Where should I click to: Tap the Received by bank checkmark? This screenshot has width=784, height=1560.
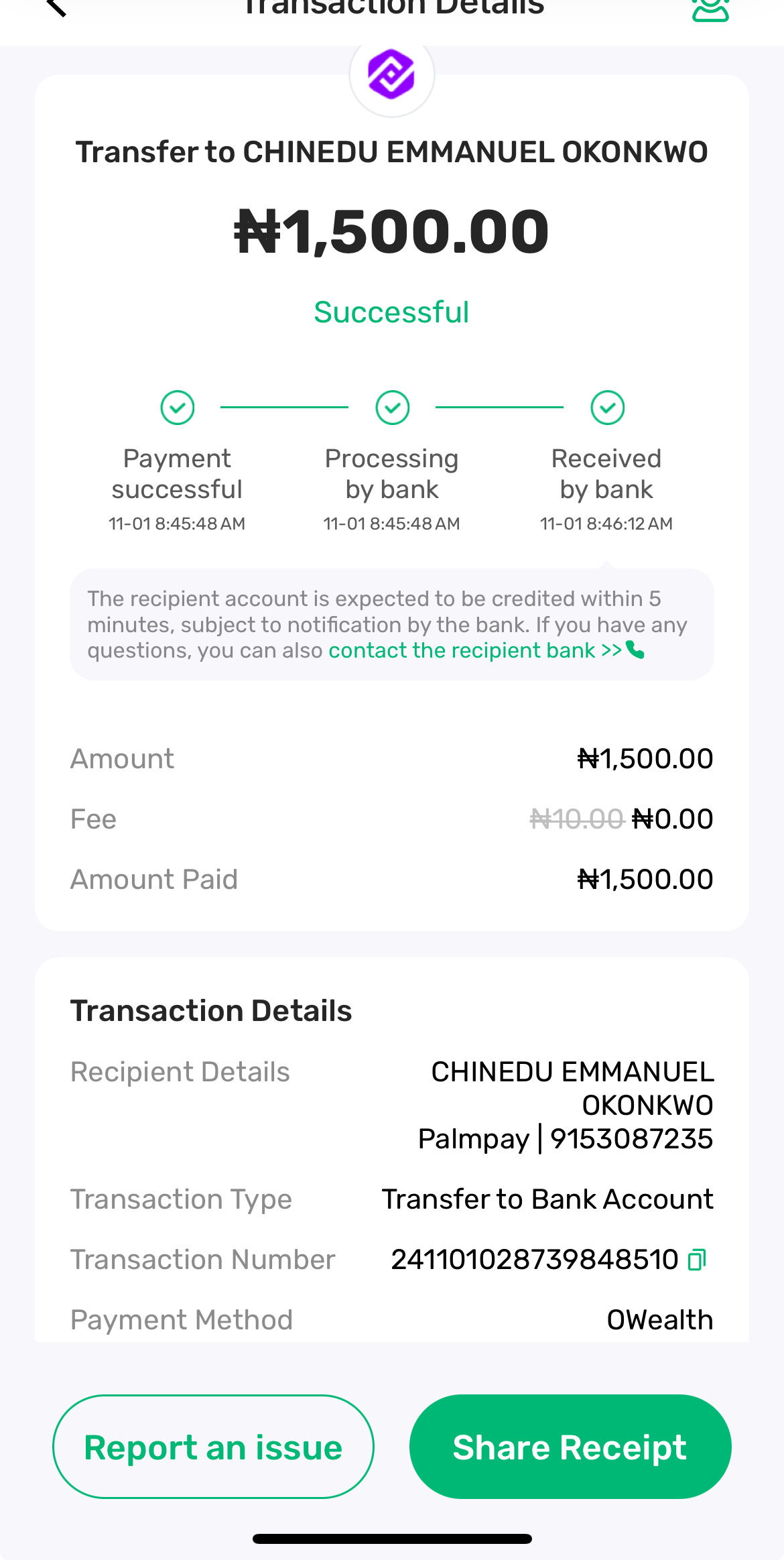coord(608,408)
